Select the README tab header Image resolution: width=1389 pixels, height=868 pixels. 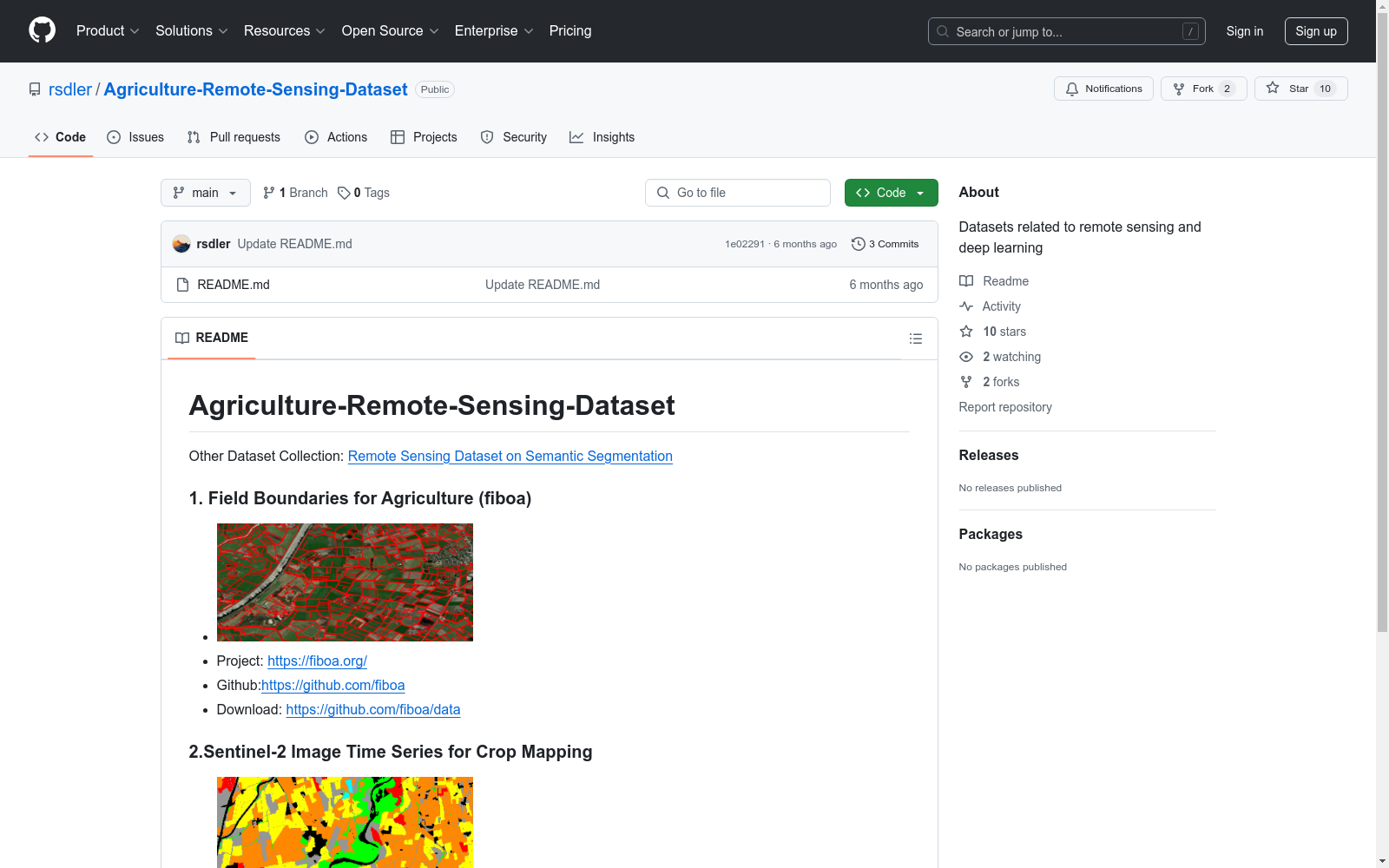pyautogui.click(x=212, y=338)
